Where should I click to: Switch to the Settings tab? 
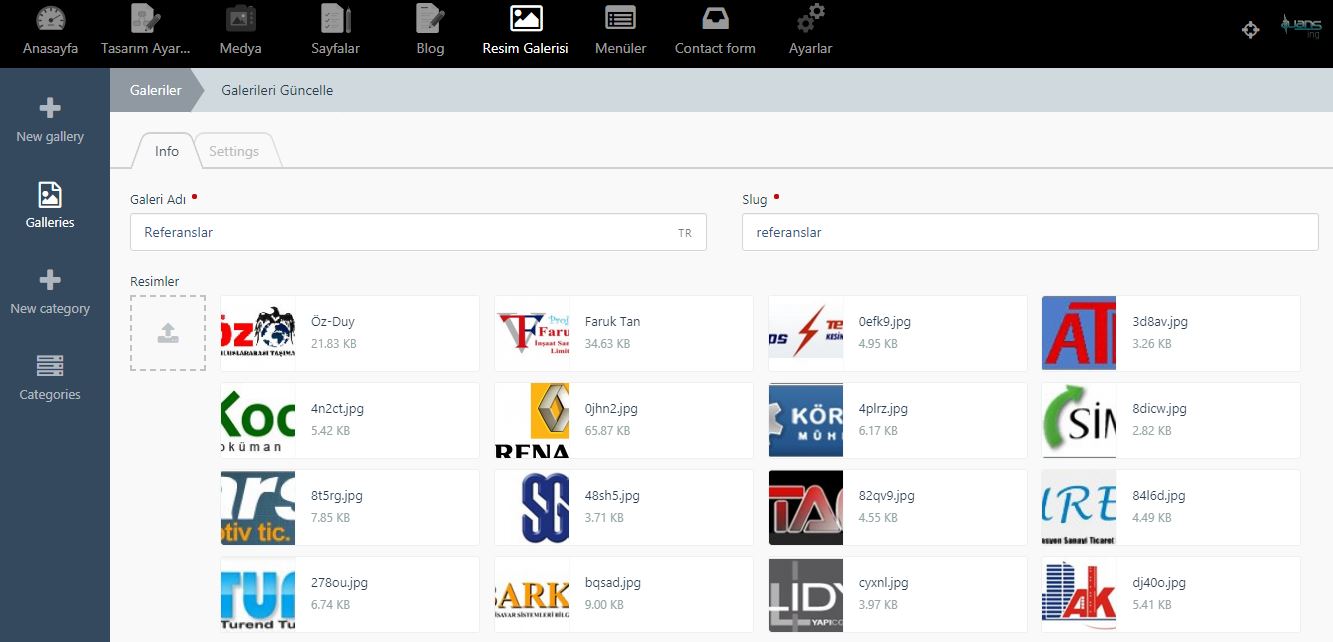[x=234, y=151]
